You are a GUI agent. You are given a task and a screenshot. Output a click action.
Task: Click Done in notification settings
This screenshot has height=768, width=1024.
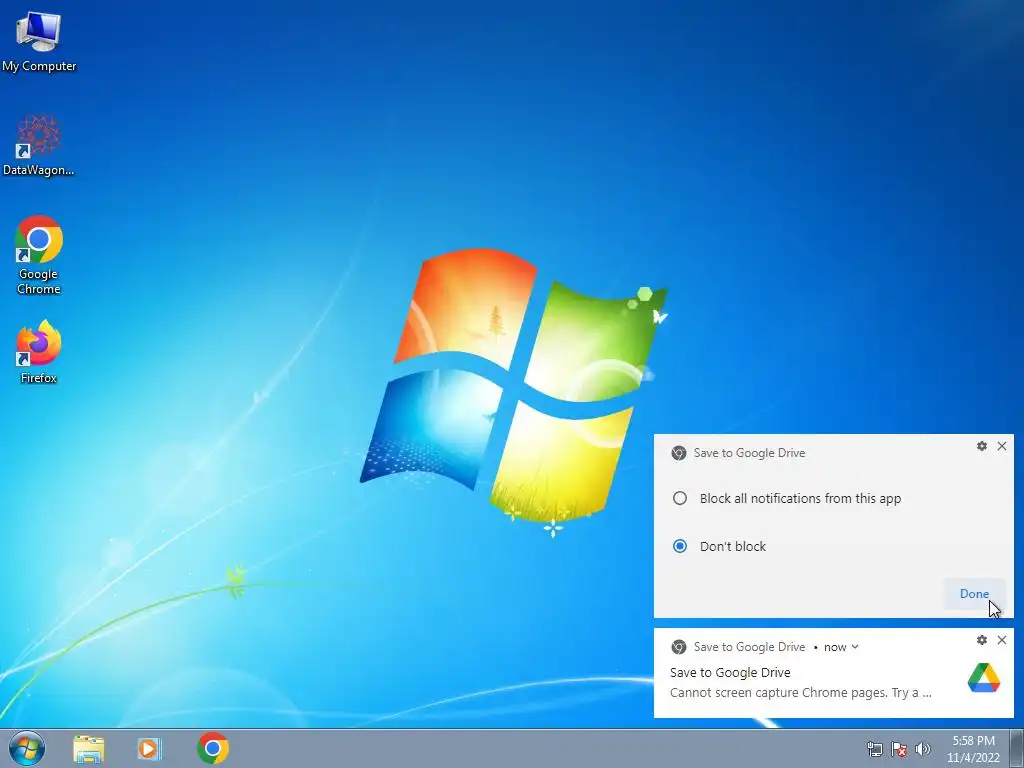click(x=974, y=594)
